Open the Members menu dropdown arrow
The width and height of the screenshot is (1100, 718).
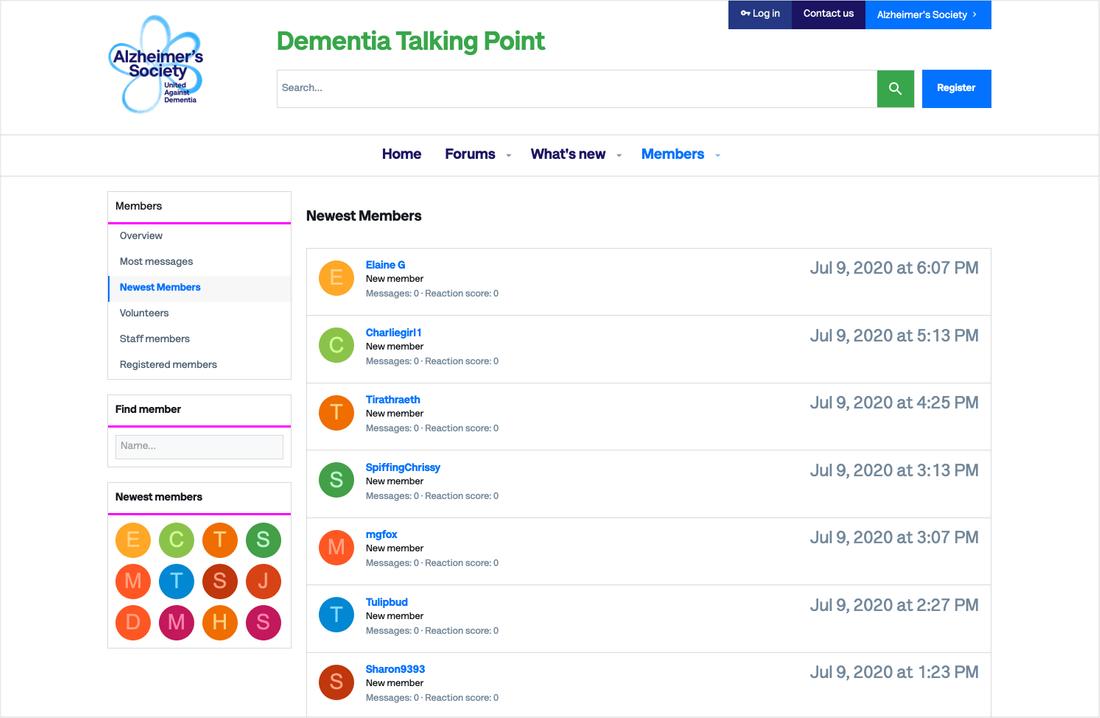(718, 155)
